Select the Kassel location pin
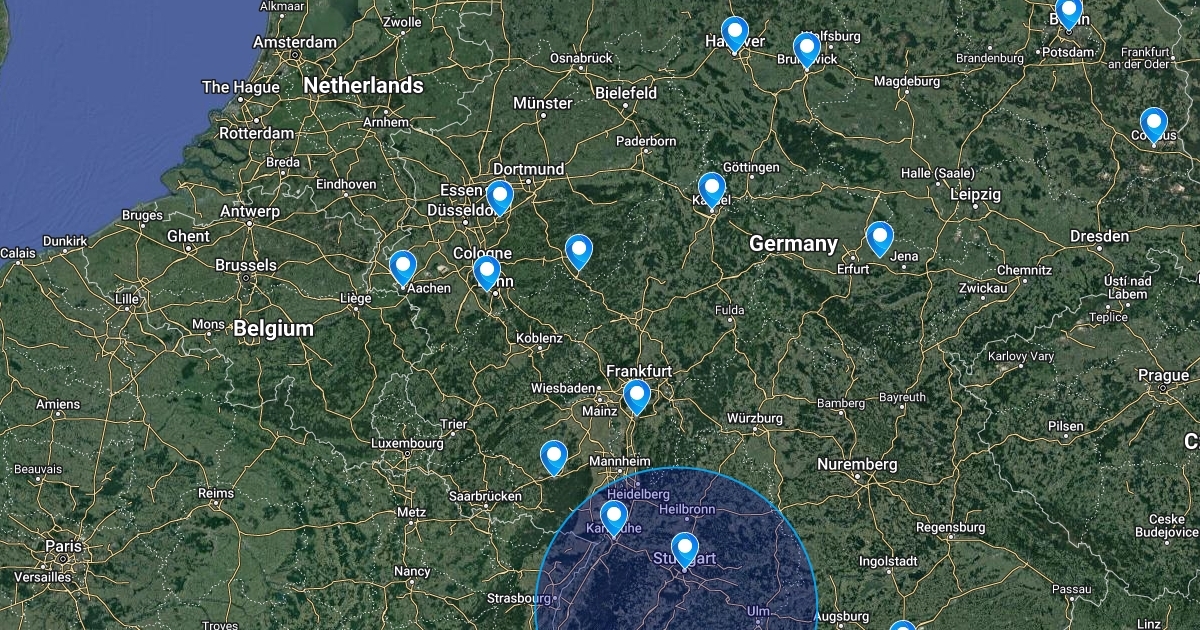The width and height of the screenshot is (1200, 630). 711,189
